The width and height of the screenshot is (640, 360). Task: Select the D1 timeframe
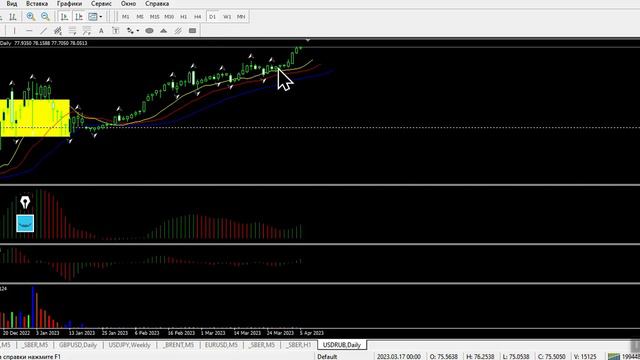[212, 17]
